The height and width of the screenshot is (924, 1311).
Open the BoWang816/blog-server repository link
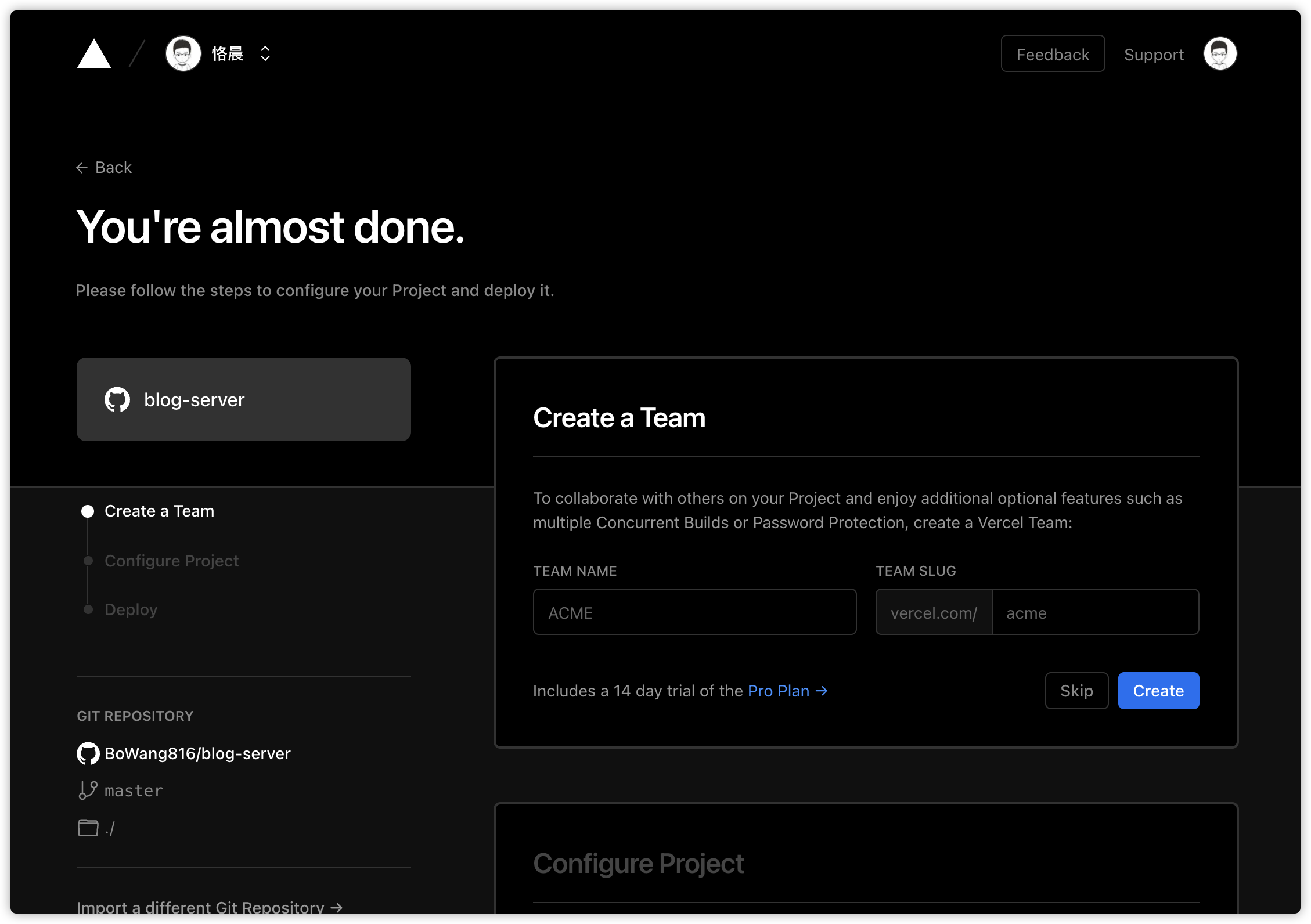click(x=197, y=753)
